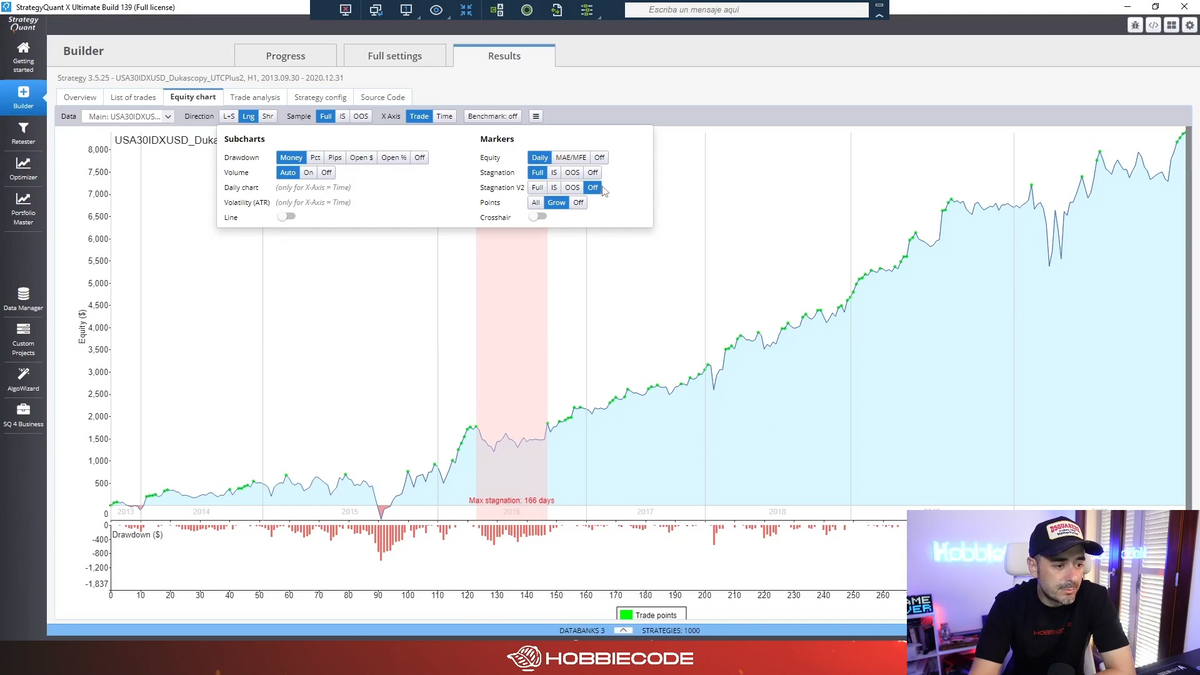This screenshot has width=1200, height=675.
Task: Click the STRATEGIES: 1000 status text
Action: click(671, 630)
